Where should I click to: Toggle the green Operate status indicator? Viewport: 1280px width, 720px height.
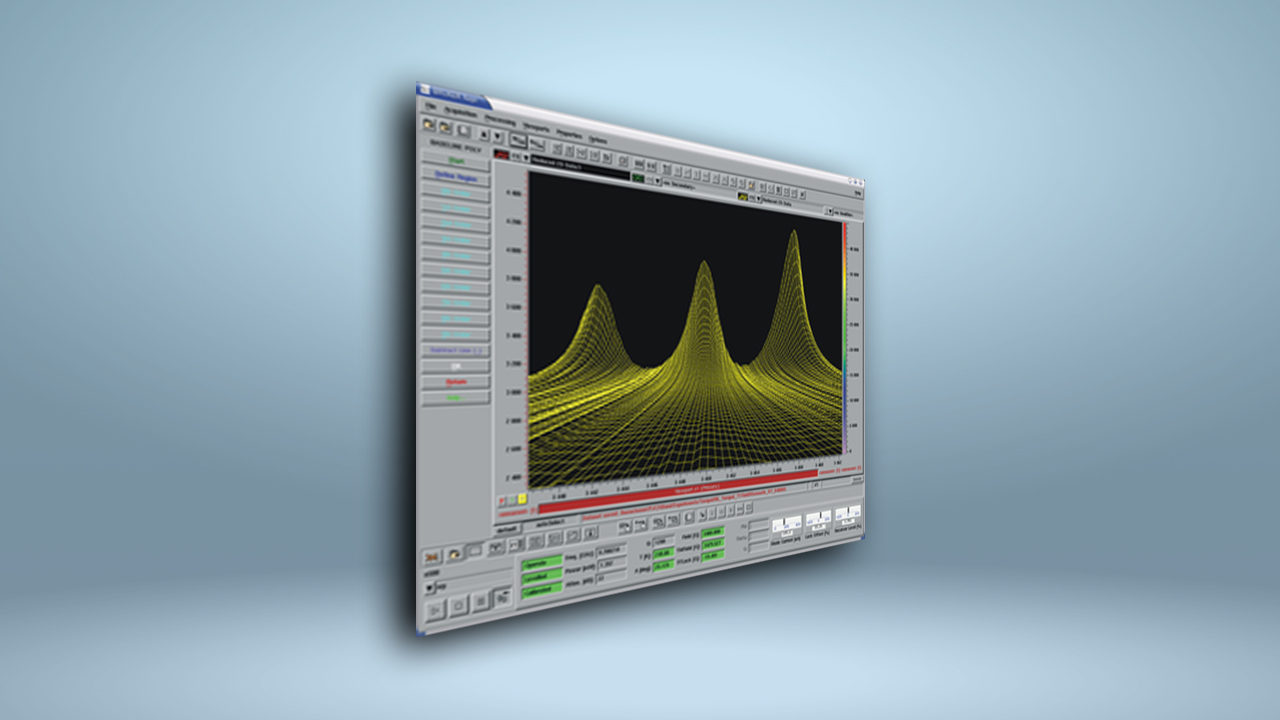tap(542, 565)
